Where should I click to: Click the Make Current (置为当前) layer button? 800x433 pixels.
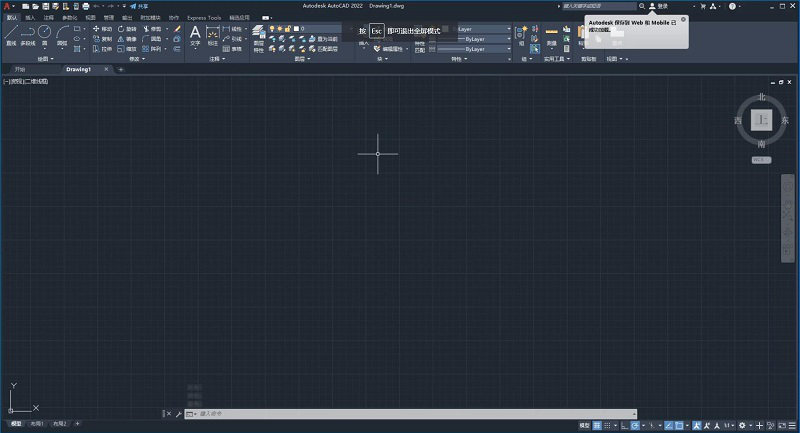pyautogui.click(x=323, y=39)
